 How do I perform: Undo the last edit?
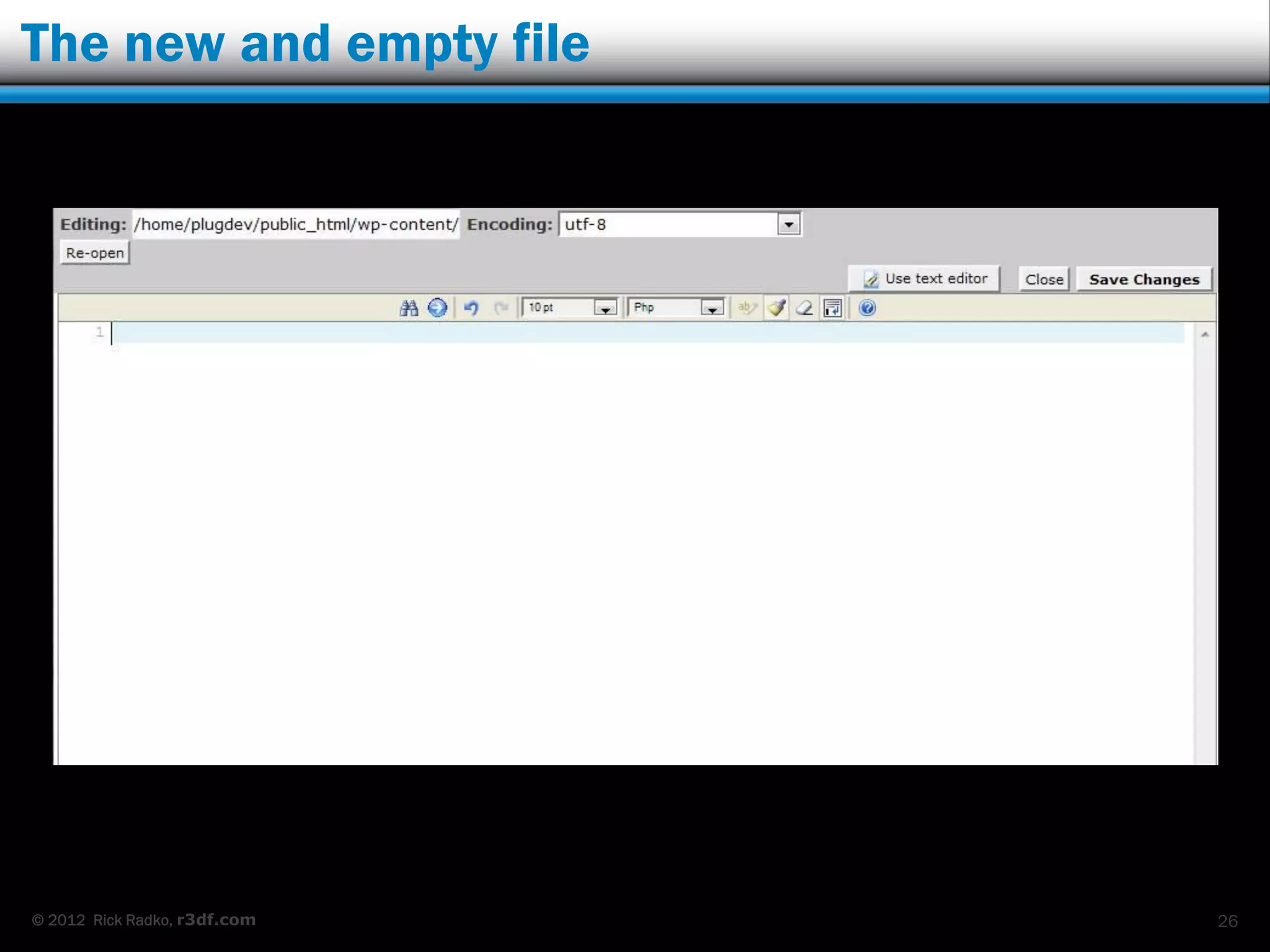471,308
